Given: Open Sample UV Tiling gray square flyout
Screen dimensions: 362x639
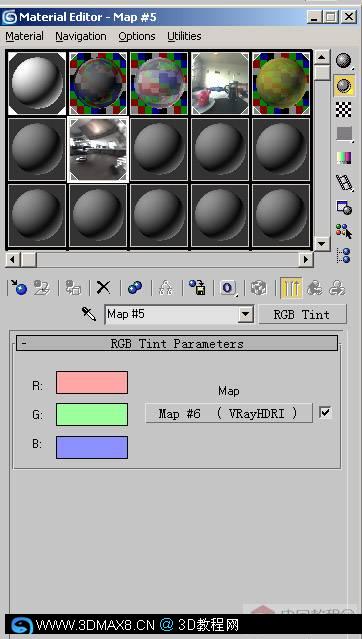Looking at the screenshot, I should (x=344, y=134).
